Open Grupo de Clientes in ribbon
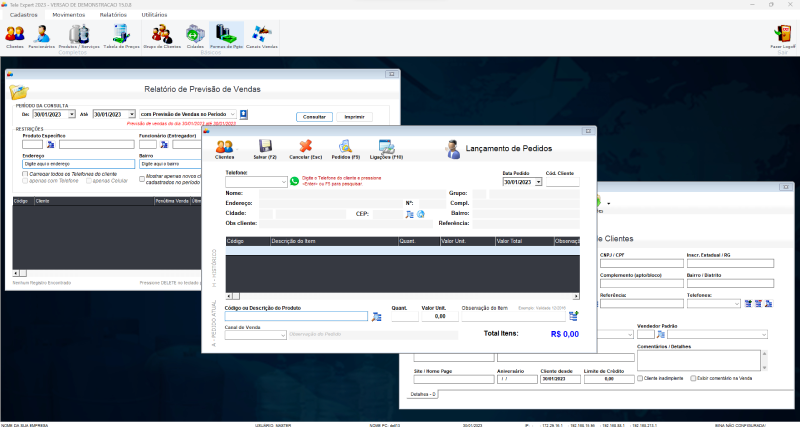Viewport: 800px width, 430px height. click(162, 36)
